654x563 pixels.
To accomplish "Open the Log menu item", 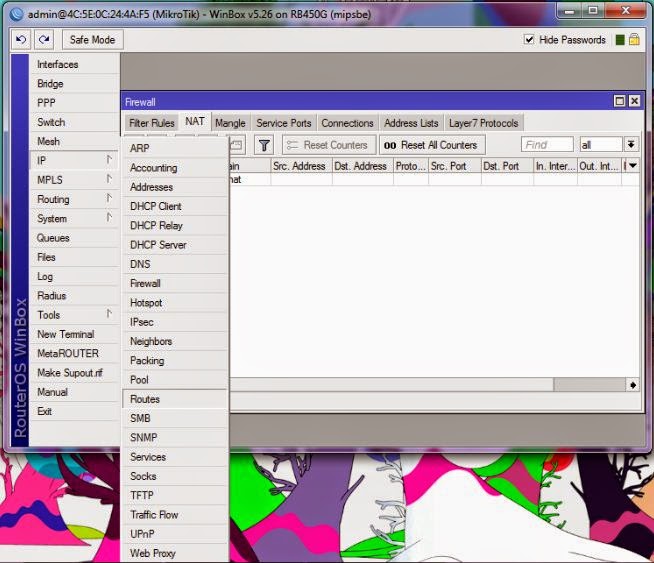I will click(75, 276).
